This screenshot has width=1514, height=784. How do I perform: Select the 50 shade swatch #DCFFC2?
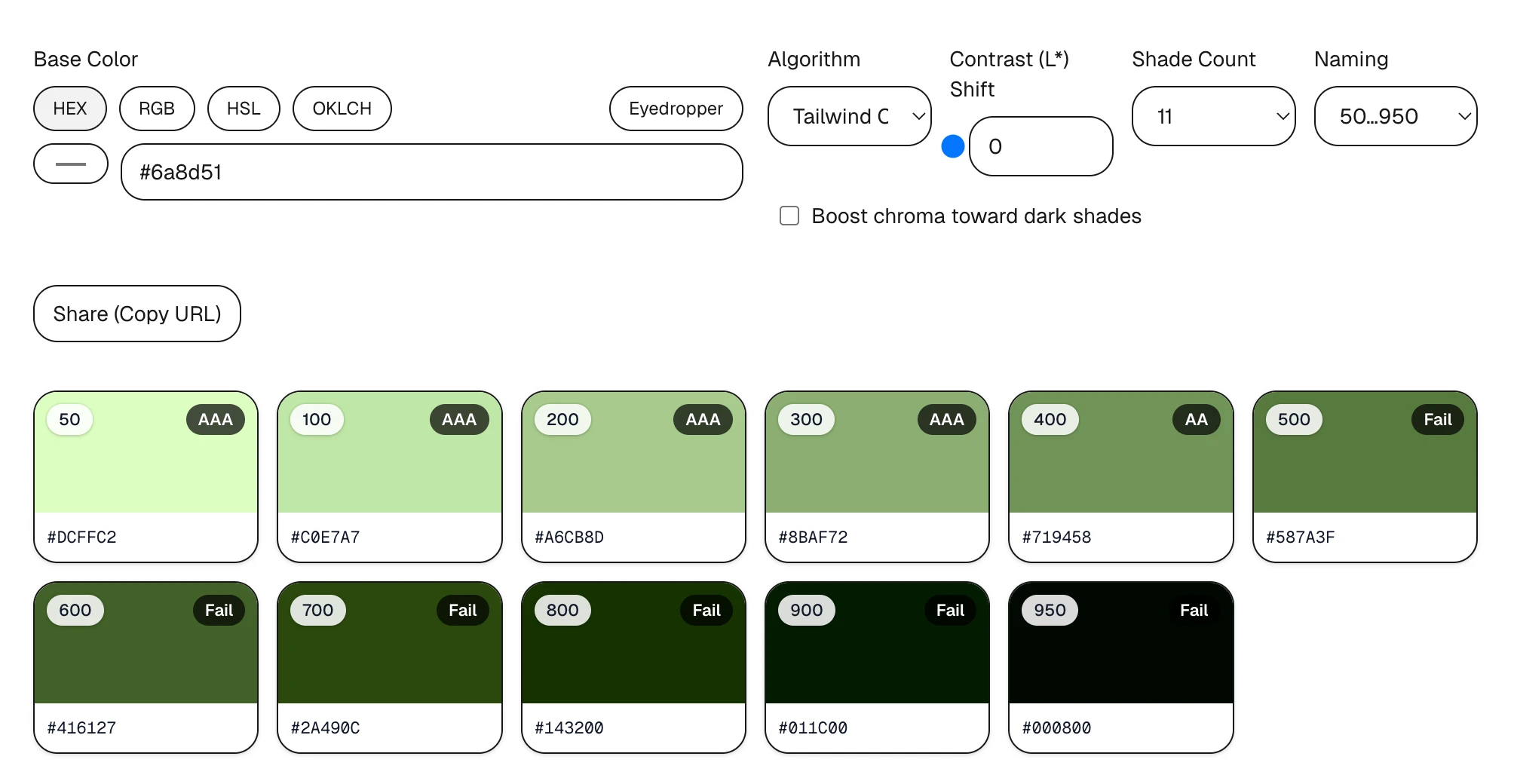click(x=146, y=467)
